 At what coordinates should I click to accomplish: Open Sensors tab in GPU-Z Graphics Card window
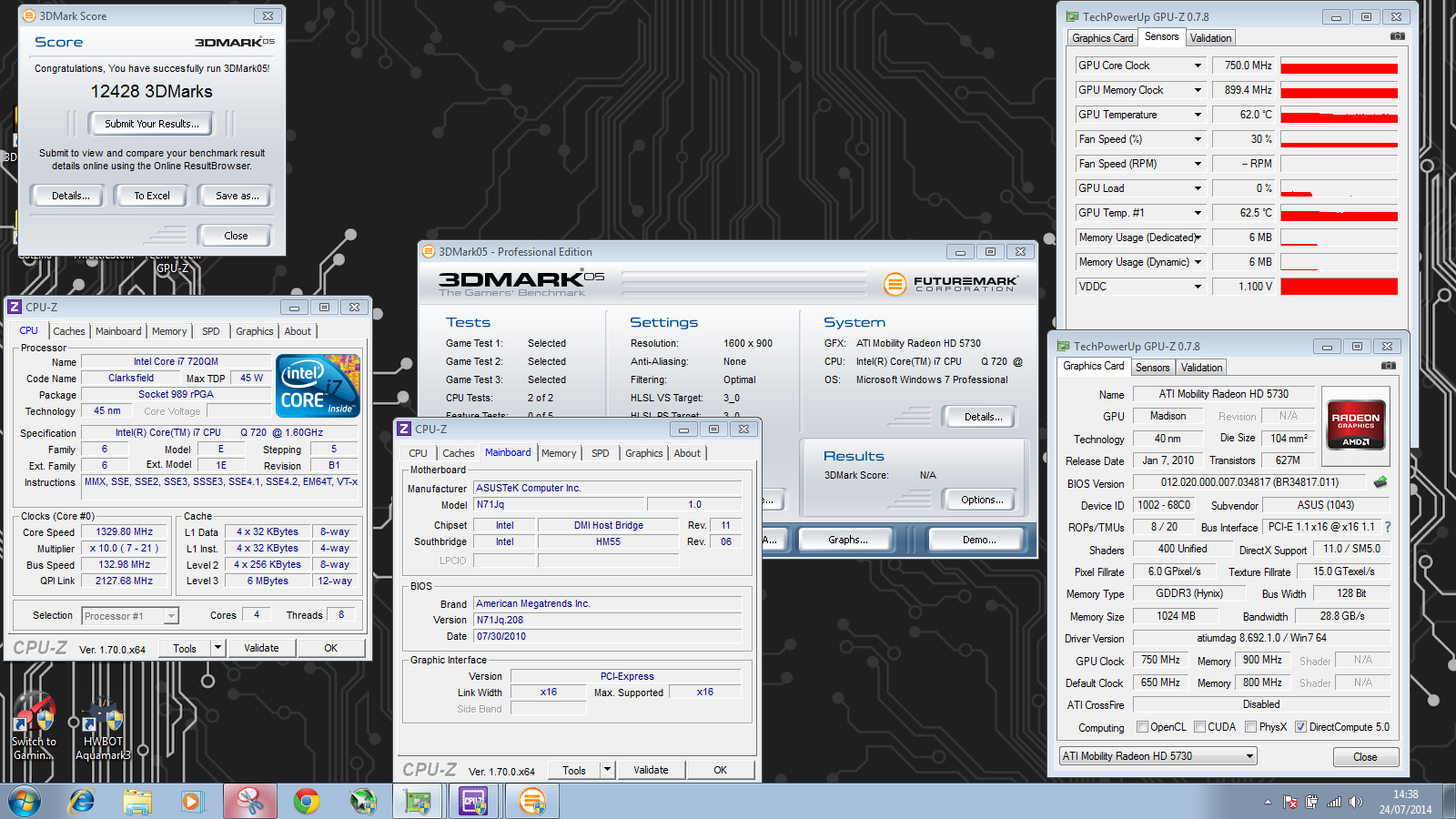tap(1153, 368)
